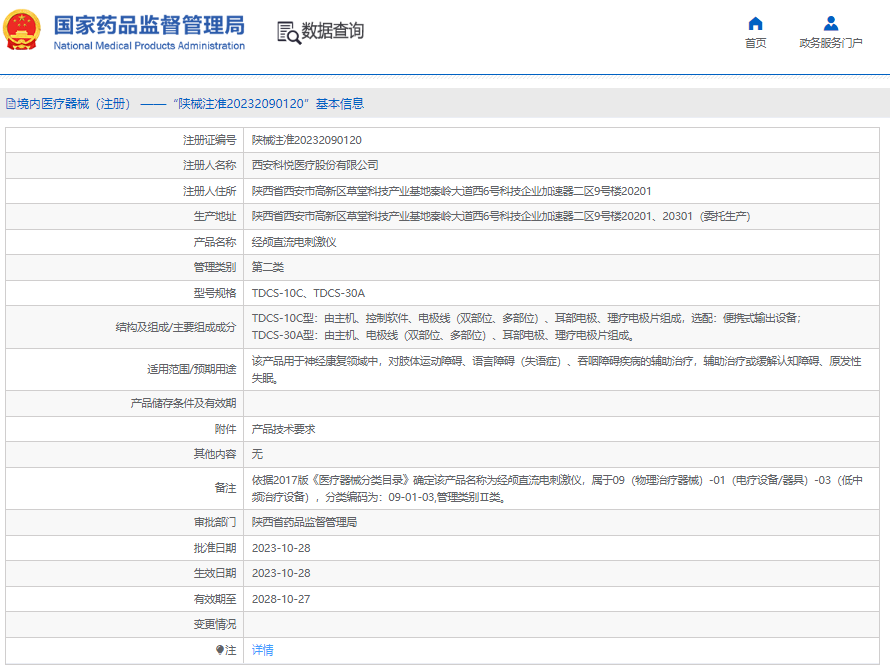Click the 有效期至 label
The height and width of the screenshot is (669, 890).
click(215, 599)
